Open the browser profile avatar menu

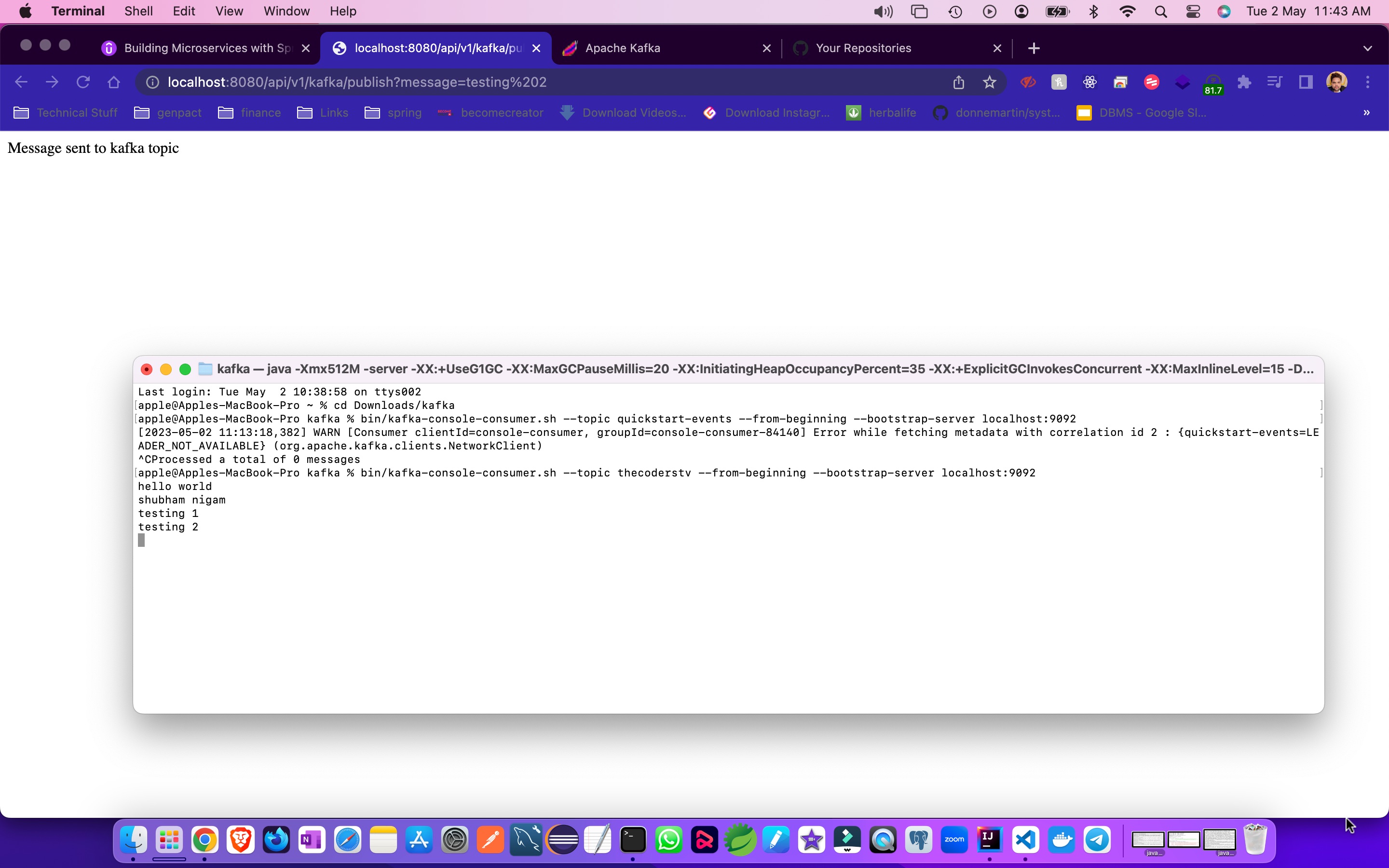pyautogui.click(x=1335, y=82)
